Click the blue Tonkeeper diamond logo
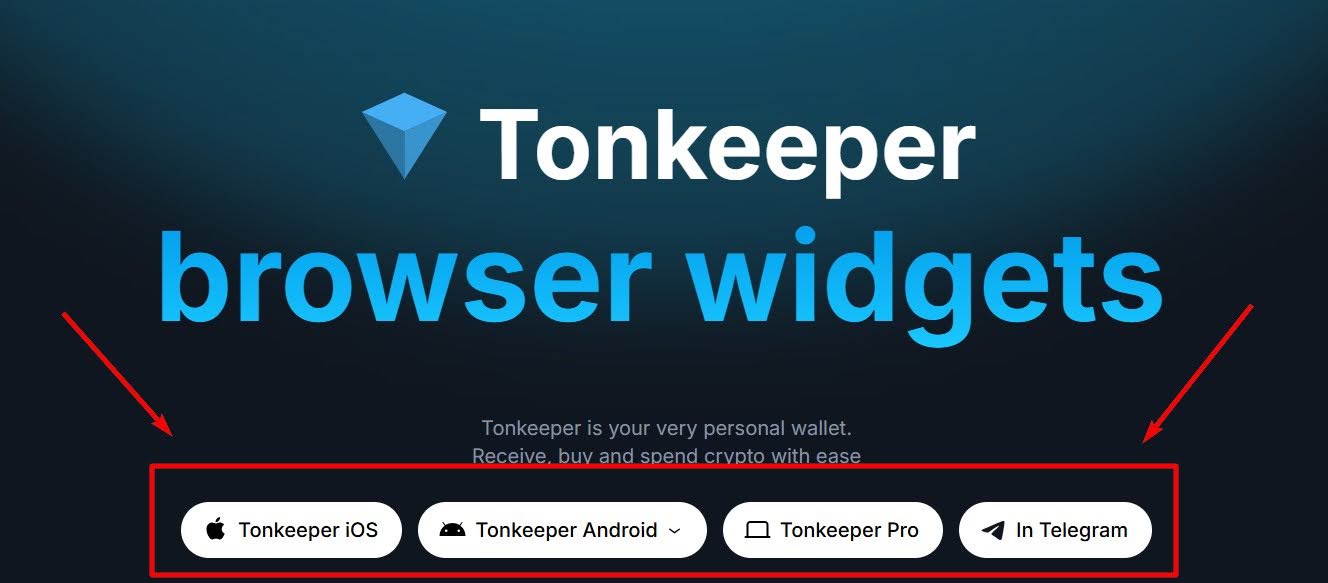The height and width of the screenshot is (583, 1328). [404, 135]
